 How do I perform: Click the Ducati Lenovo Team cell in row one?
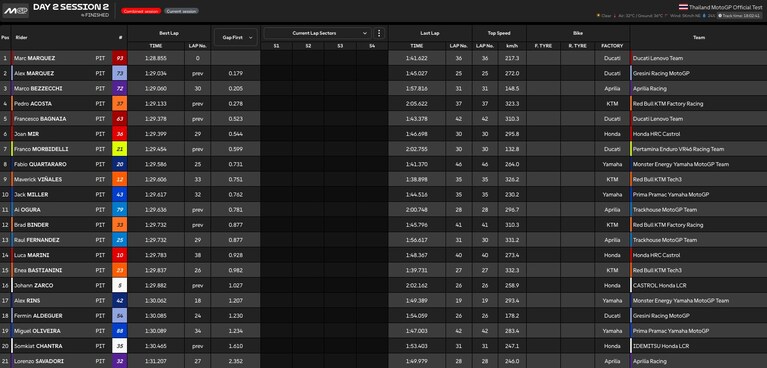pyautogui.click(x=699, y=58)
